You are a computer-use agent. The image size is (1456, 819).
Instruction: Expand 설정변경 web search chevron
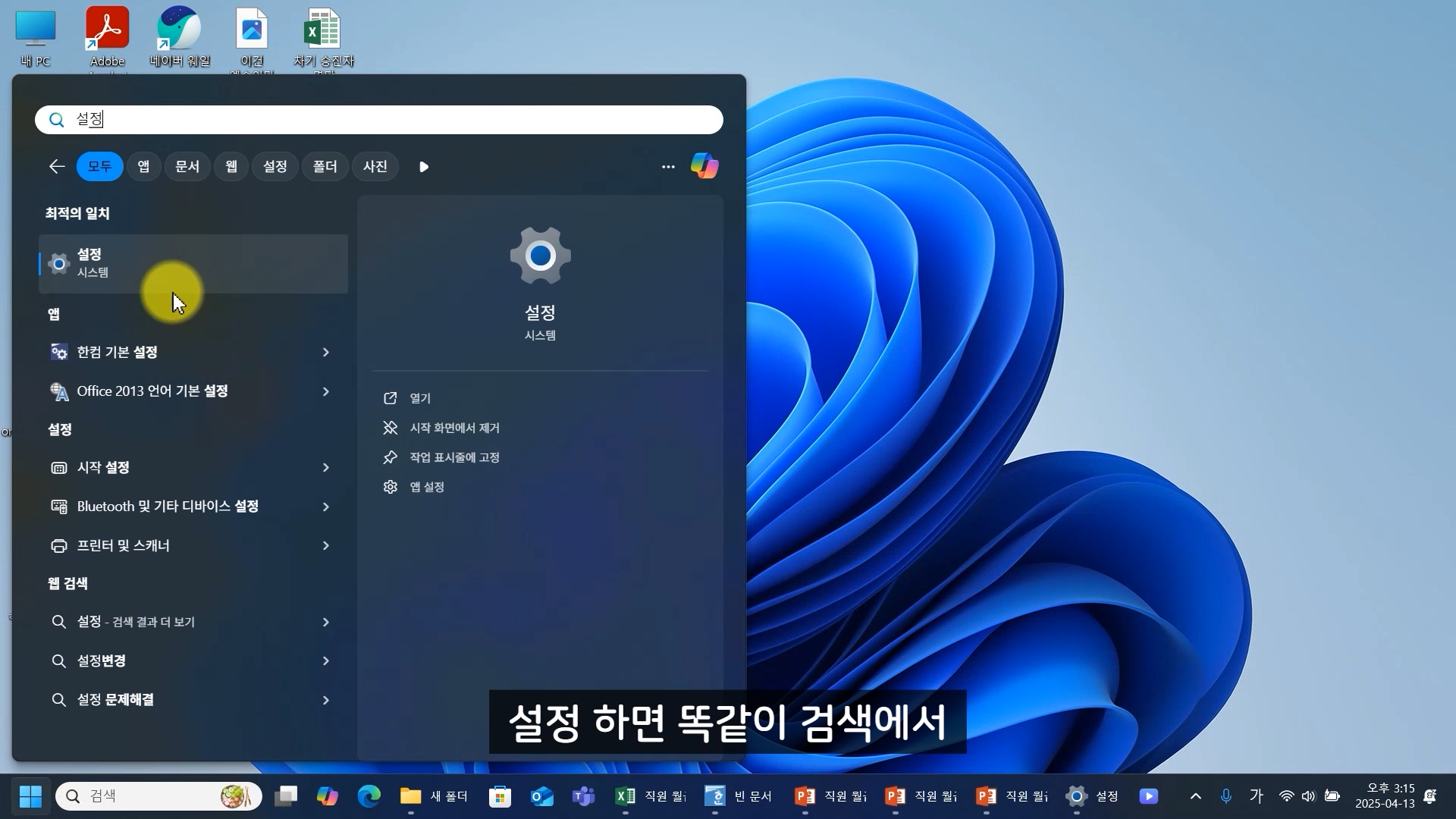pyautogui.click(x=326, y=661)
